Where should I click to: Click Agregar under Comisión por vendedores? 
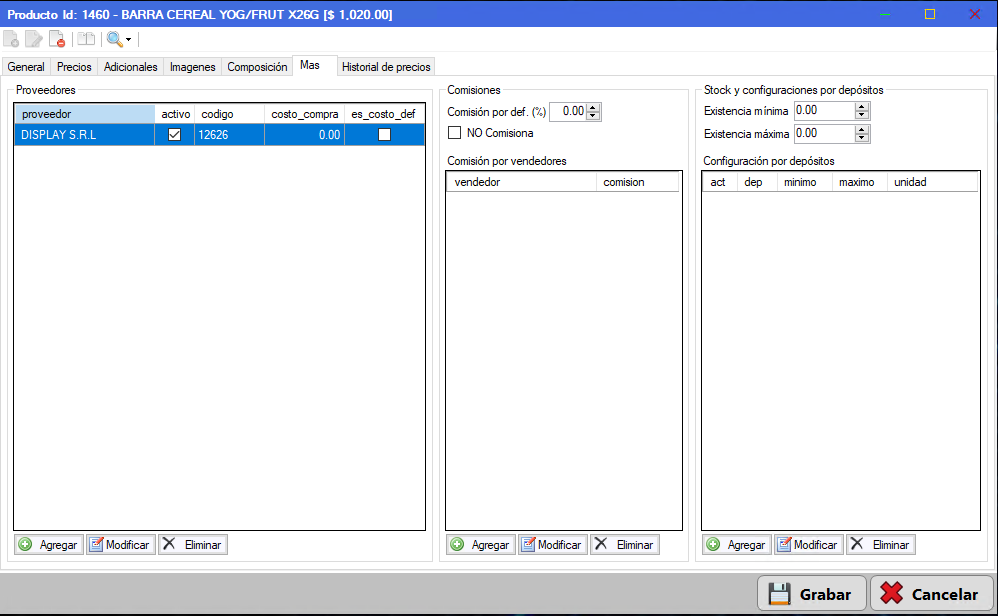pyautogui.click(x=481, y=545)
